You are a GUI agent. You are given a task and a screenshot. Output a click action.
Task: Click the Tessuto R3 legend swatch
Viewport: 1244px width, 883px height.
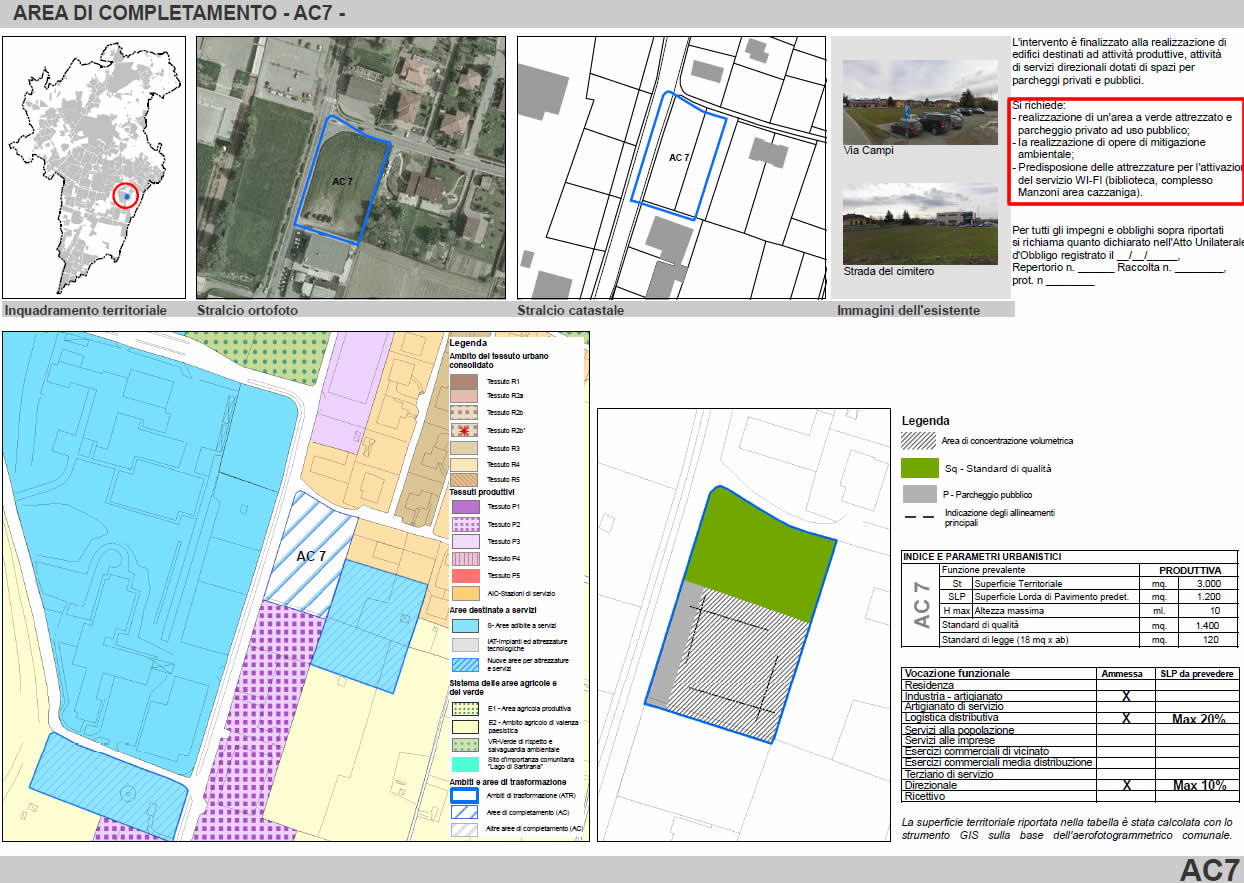(465, 448)
